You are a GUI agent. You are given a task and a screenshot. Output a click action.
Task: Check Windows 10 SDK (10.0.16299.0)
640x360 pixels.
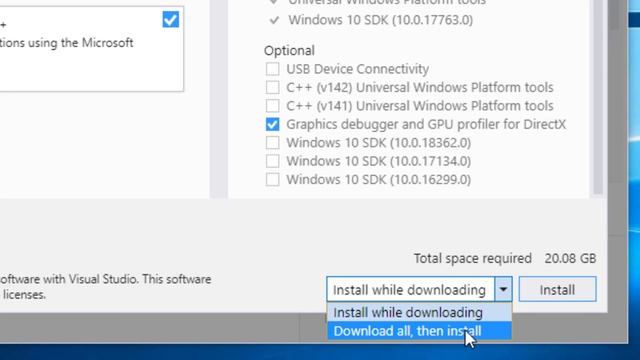[273, 179]
